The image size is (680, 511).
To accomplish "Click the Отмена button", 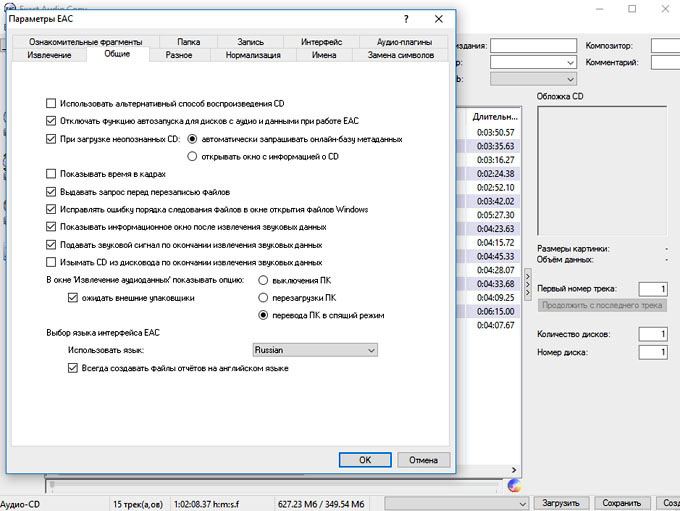I will point(423,460).
